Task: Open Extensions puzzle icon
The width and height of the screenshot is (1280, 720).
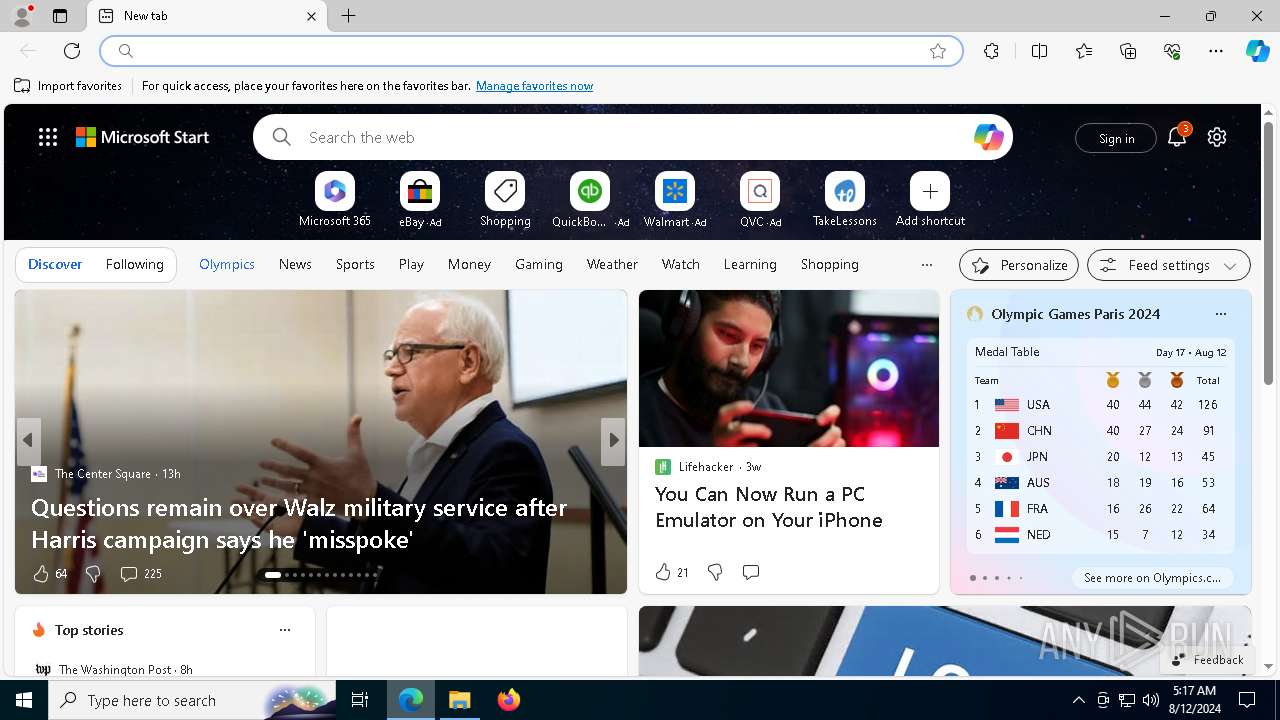Action: pos(991,51)
